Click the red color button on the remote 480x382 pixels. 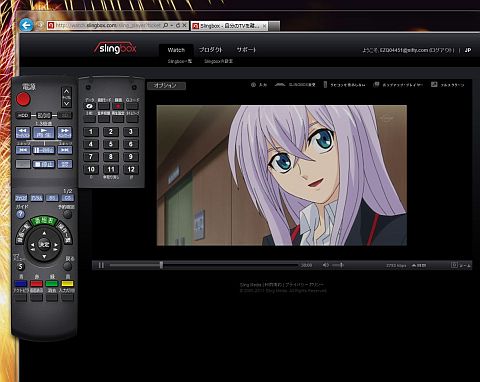(x=37, y=284)
